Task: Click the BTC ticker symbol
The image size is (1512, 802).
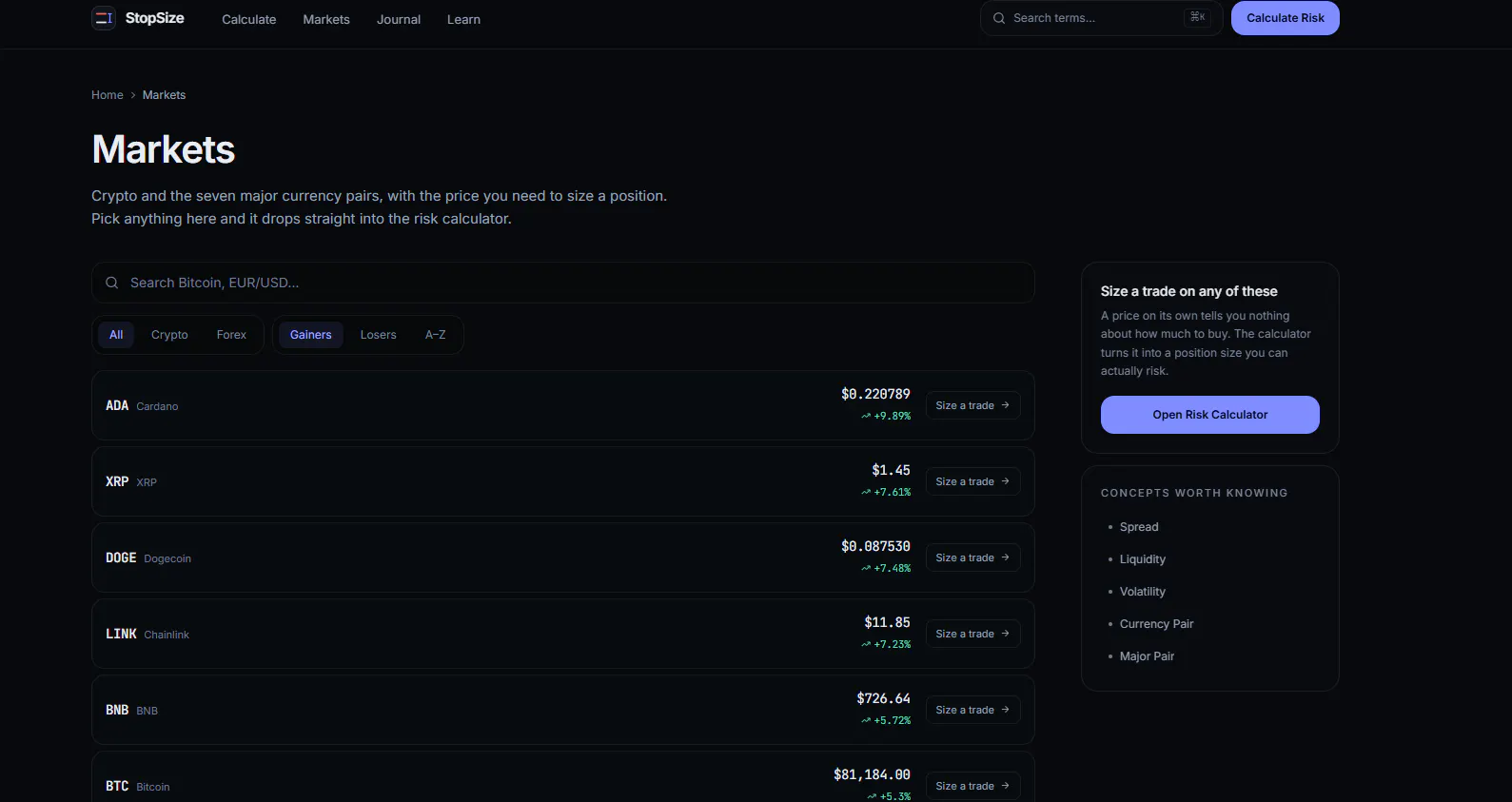Action: point(117,786)
